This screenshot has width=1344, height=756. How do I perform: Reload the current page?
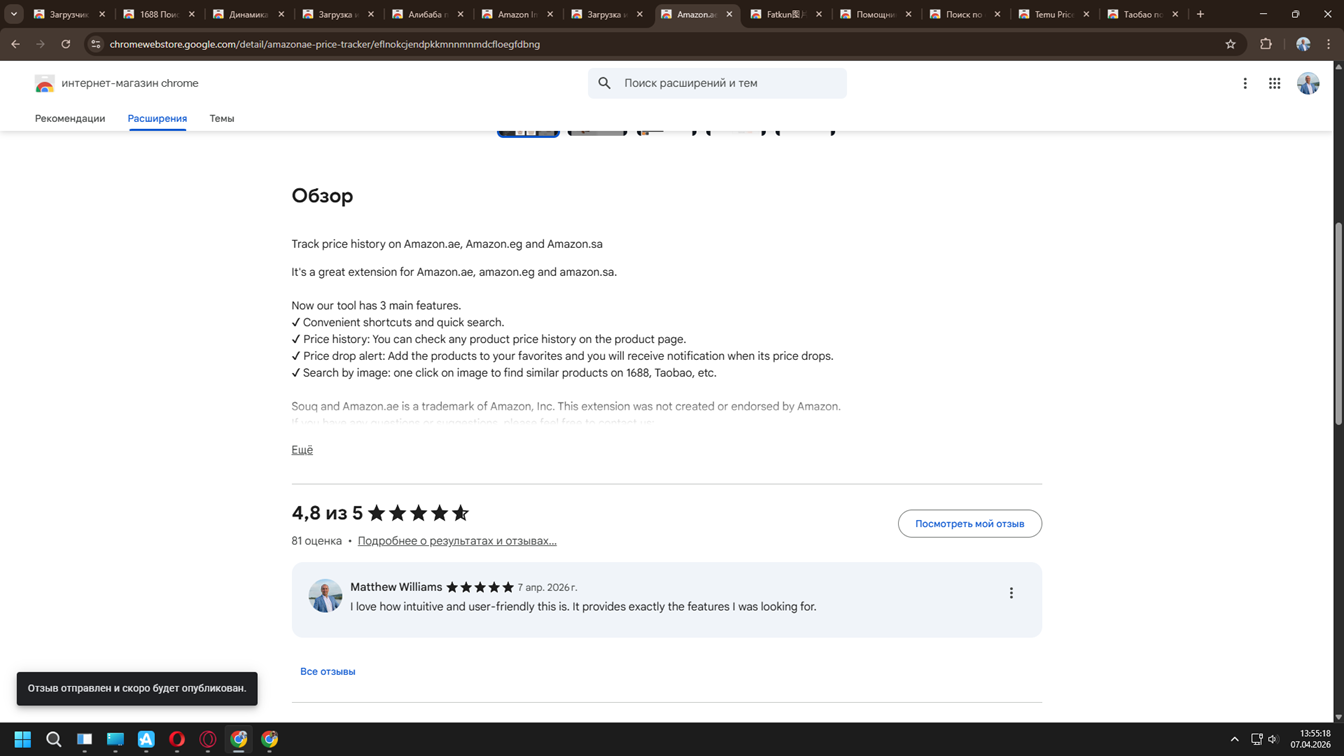pyautogui.click(x=66, y=44)
